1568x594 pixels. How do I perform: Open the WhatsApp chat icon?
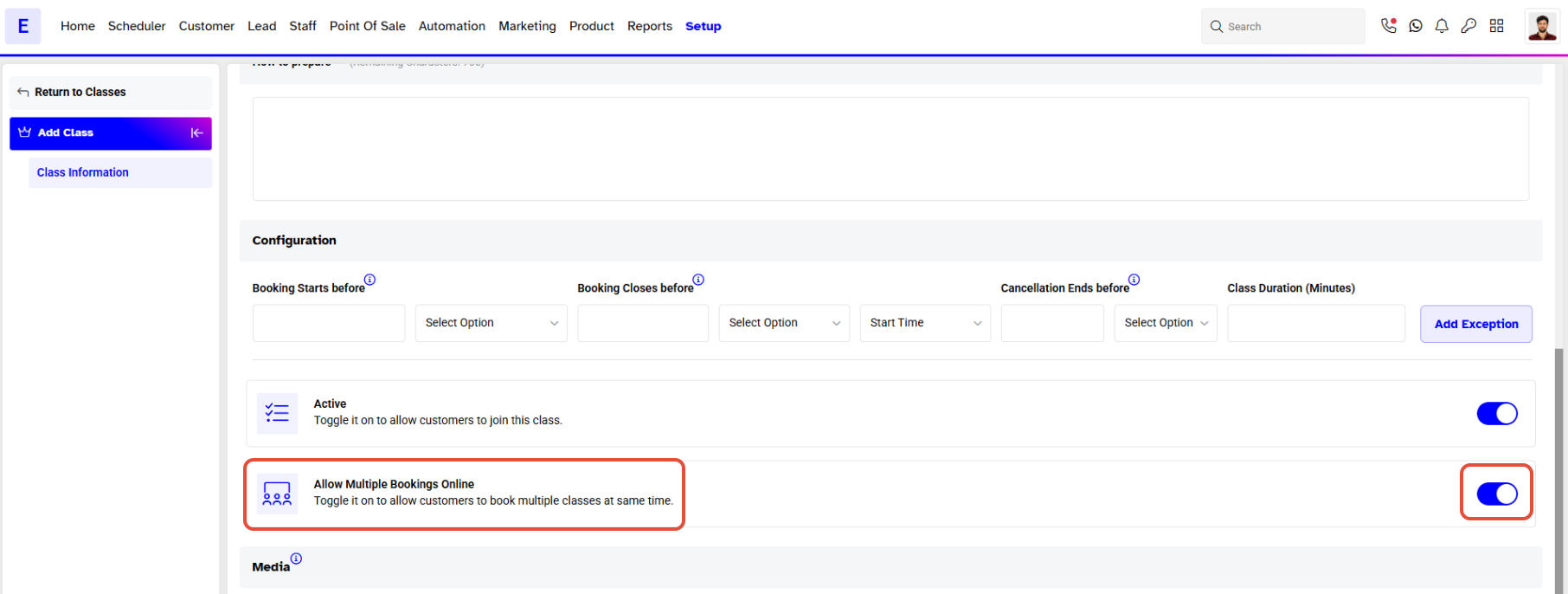click(x=1416, y=26)
